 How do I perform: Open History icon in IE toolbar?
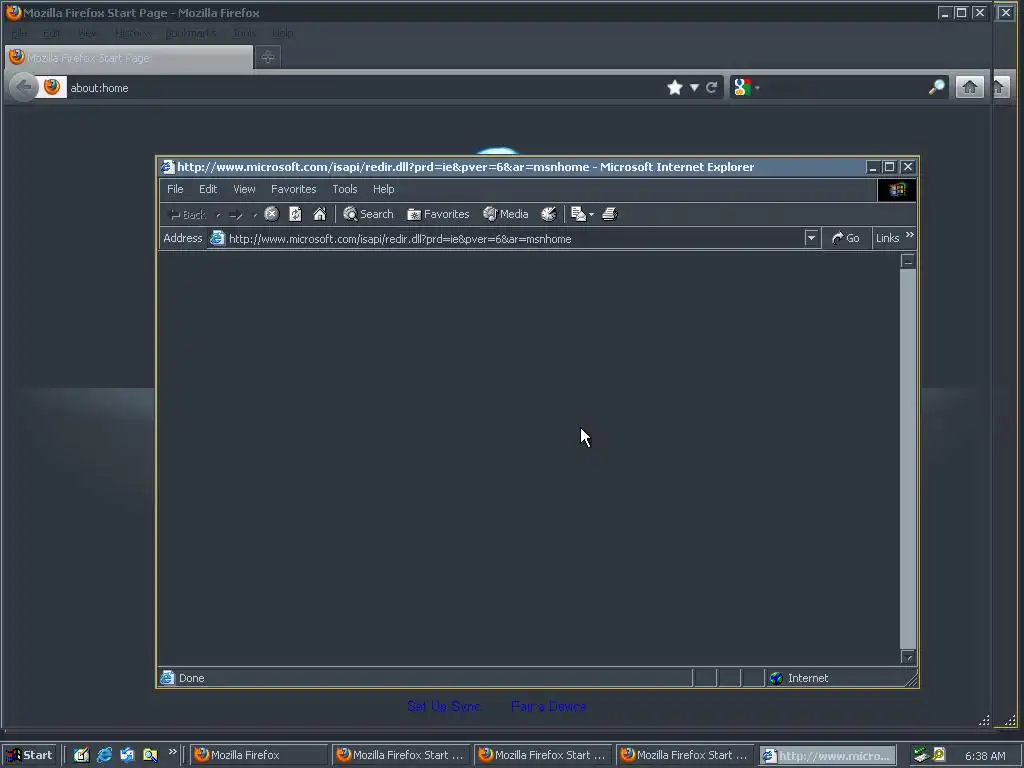[x=549, y=214]
